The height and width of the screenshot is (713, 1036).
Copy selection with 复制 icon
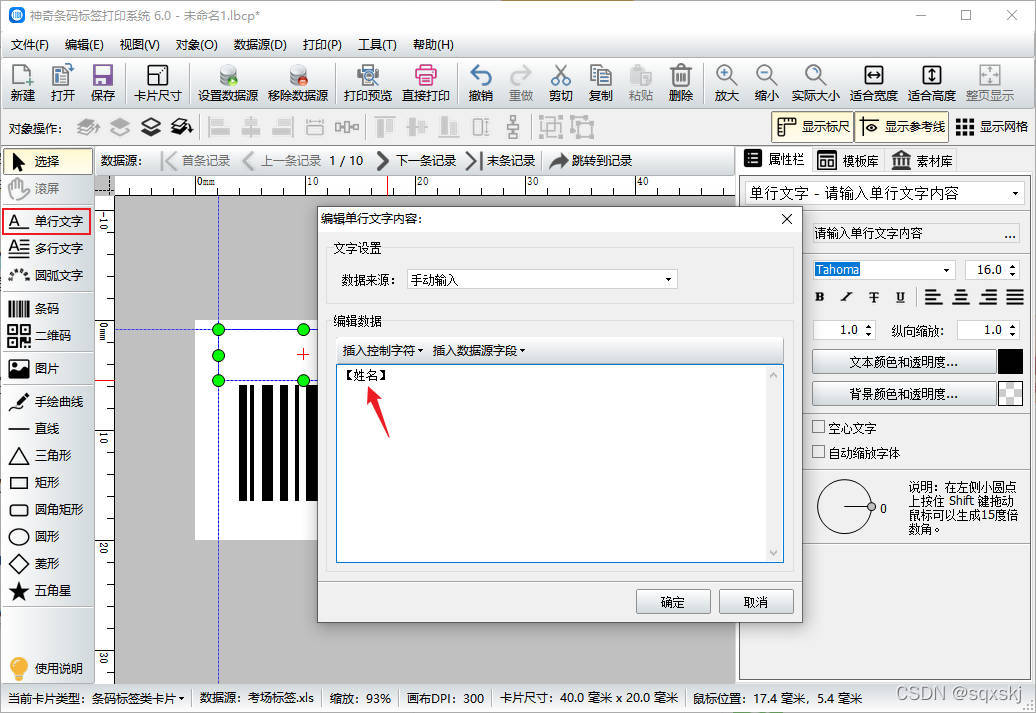click(601, 83)
